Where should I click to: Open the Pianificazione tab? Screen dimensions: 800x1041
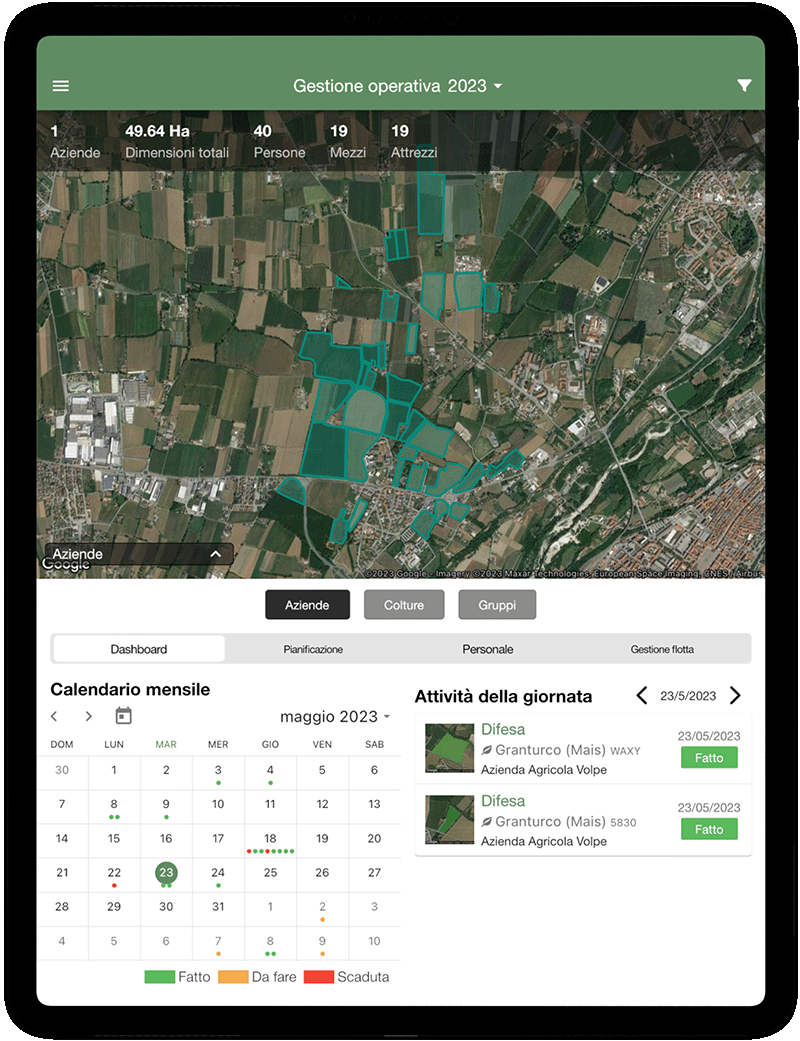tap(312, 649)
